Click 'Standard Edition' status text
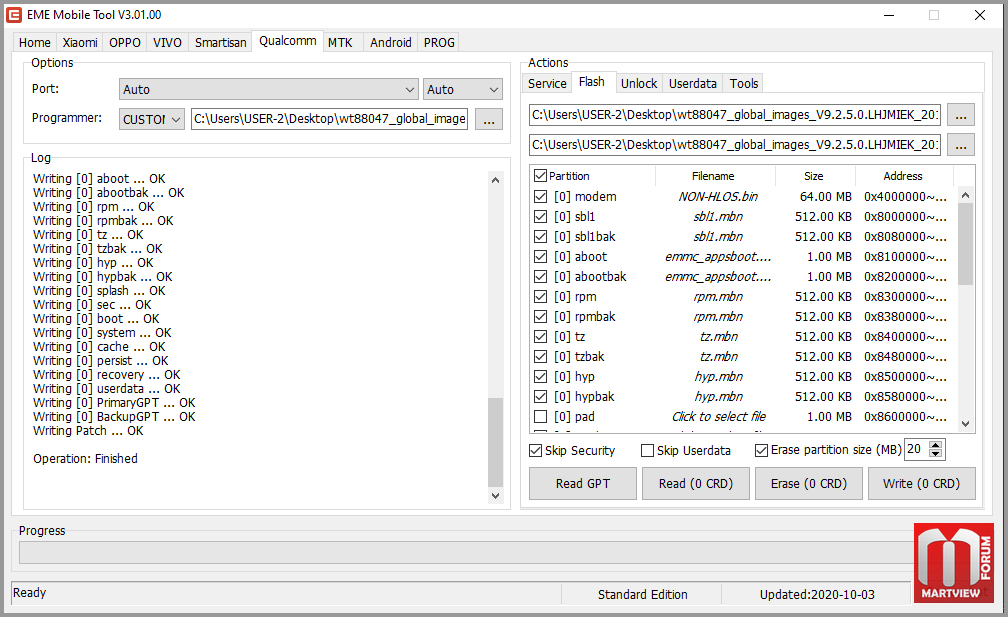 (x=642, y=595)
